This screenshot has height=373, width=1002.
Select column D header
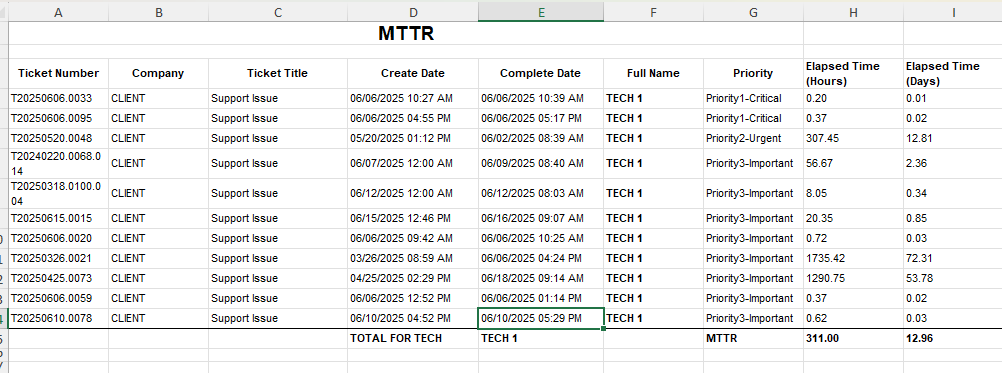413,11
